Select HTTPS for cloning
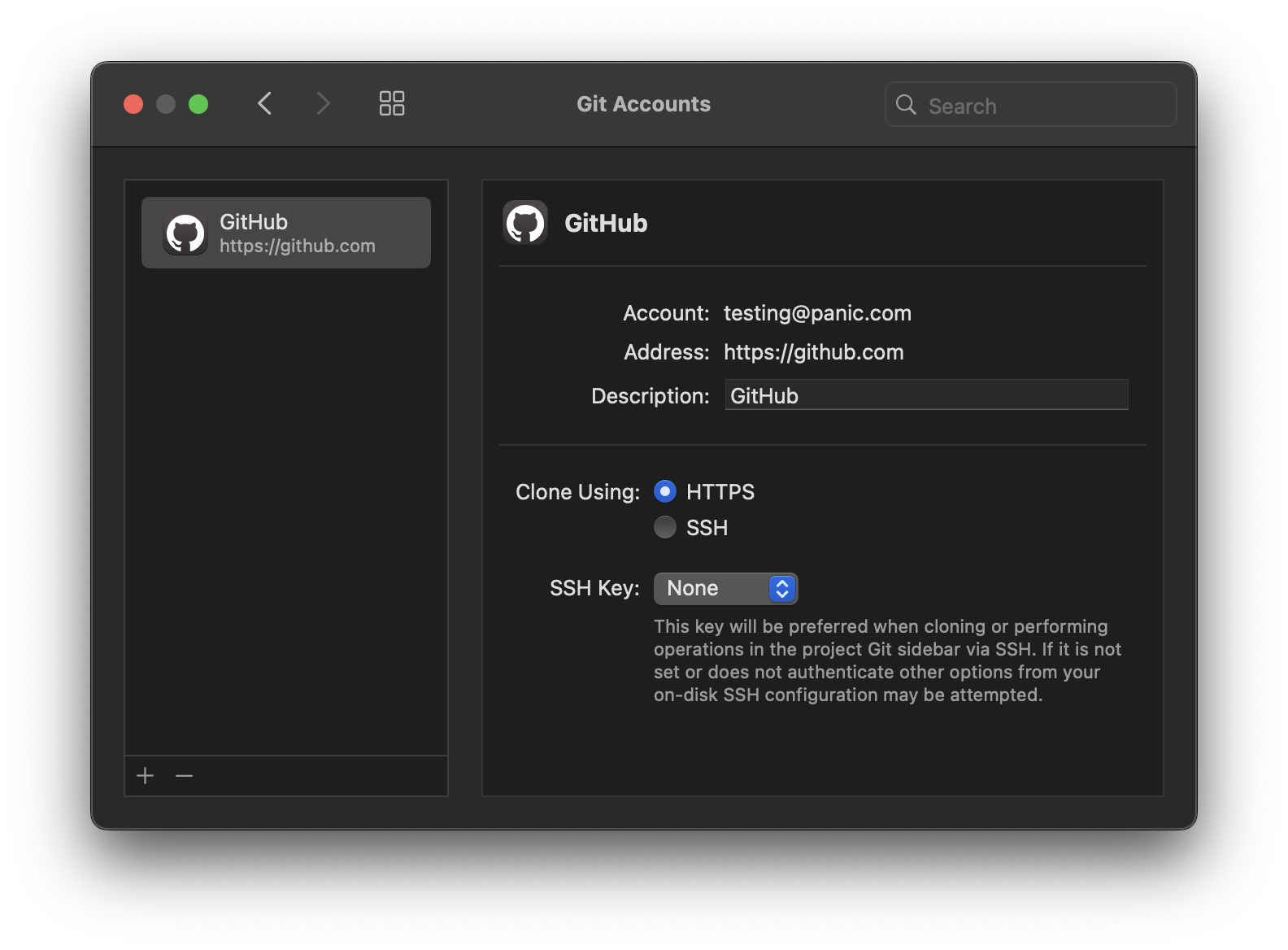The image size is (1288, 950). pyautogui.click(x=665, y=491)
